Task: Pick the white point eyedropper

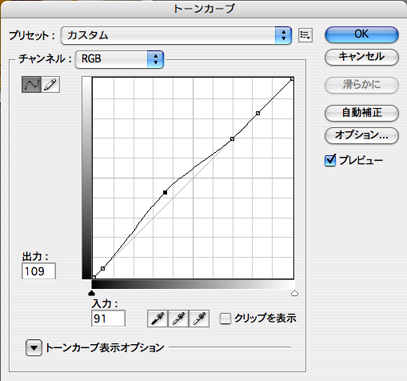Action: [x=199, y=318]
